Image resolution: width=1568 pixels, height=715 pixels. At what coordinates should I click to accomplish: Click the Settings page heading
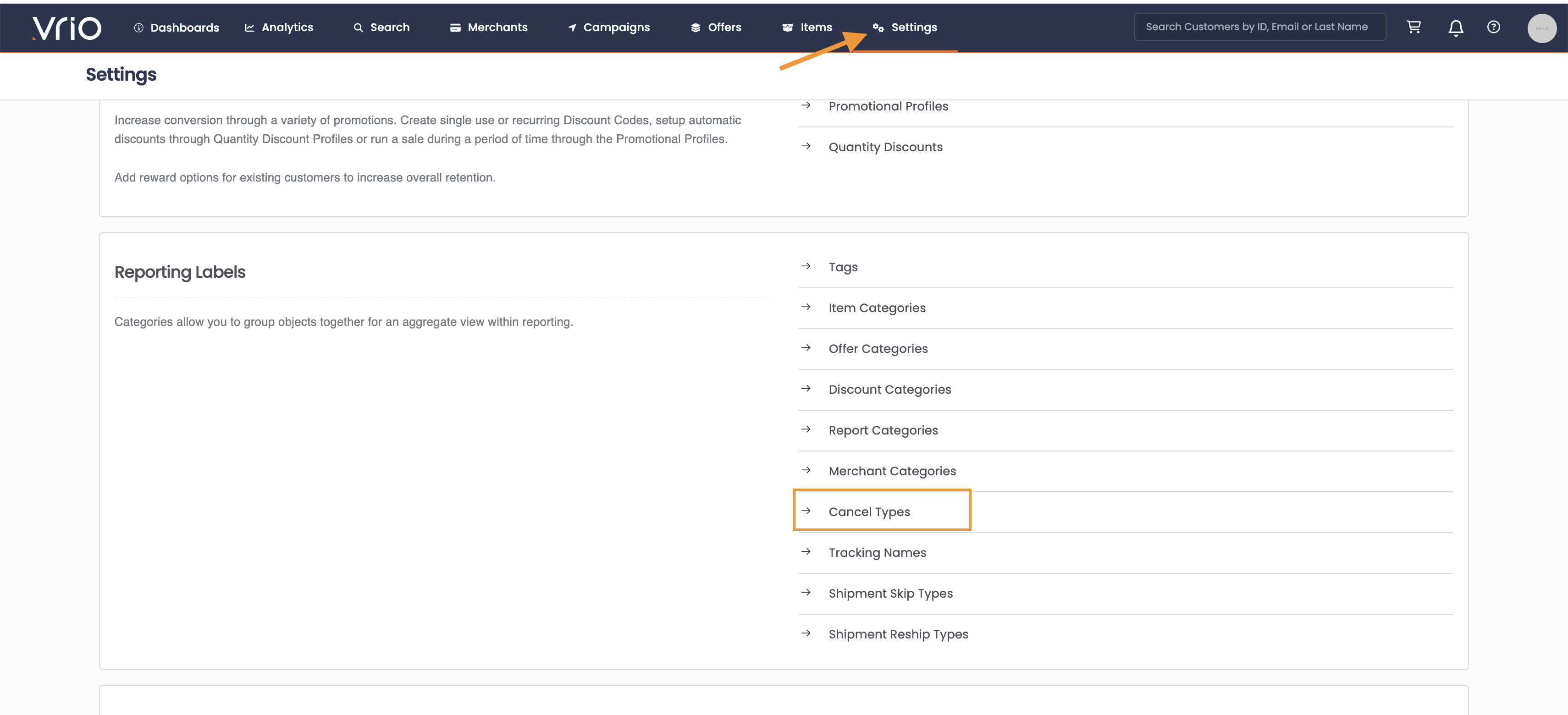(121, 74)
